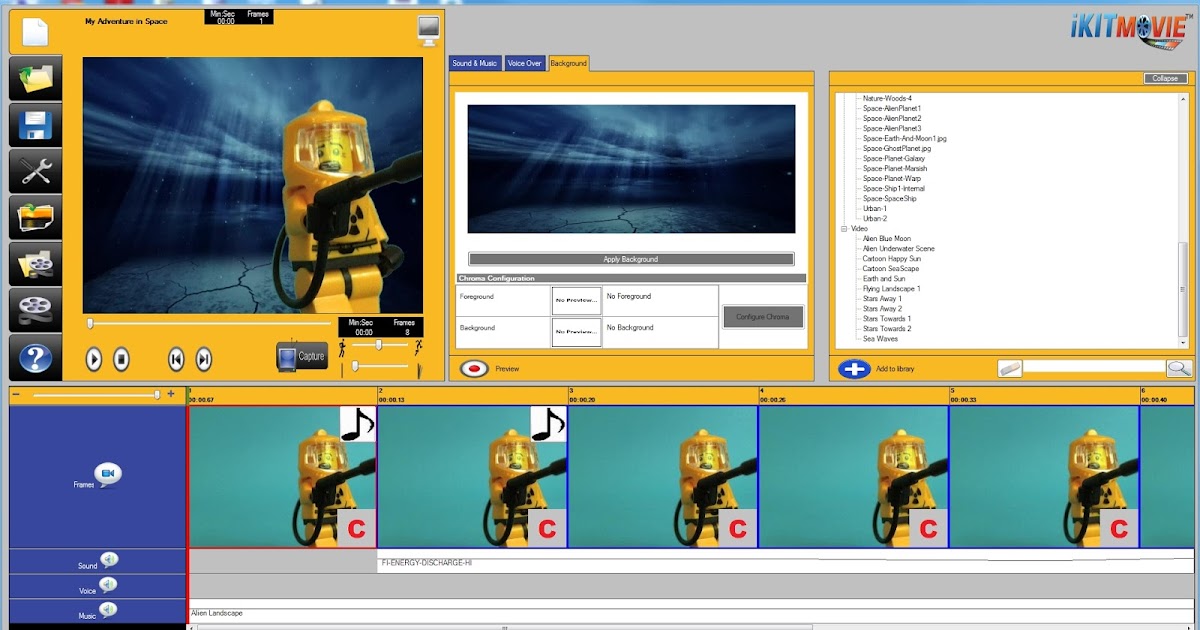Select the frame 4 thumbnail in timeline
The image size is (1200, 630).
pyautogui.click(x=853, y=477)
